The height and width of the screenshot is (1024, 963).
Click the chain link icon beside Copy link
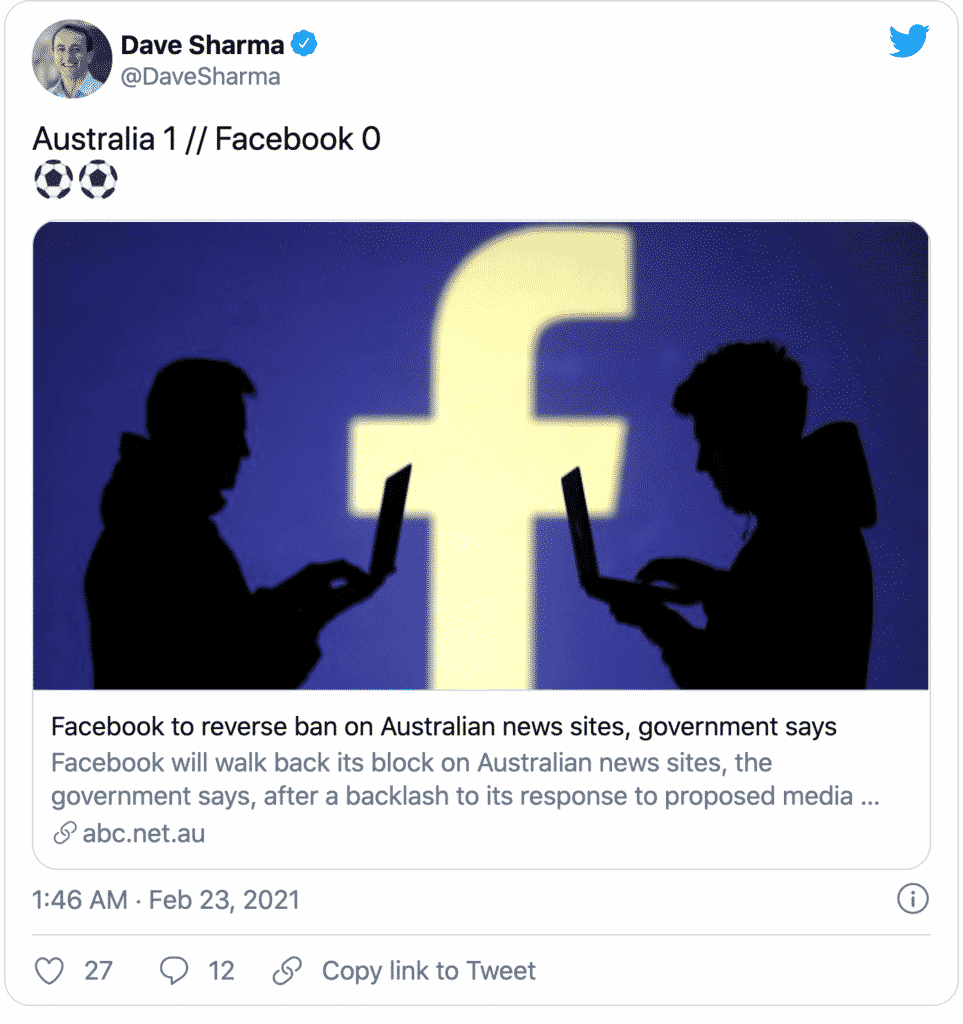coord(288,970)
